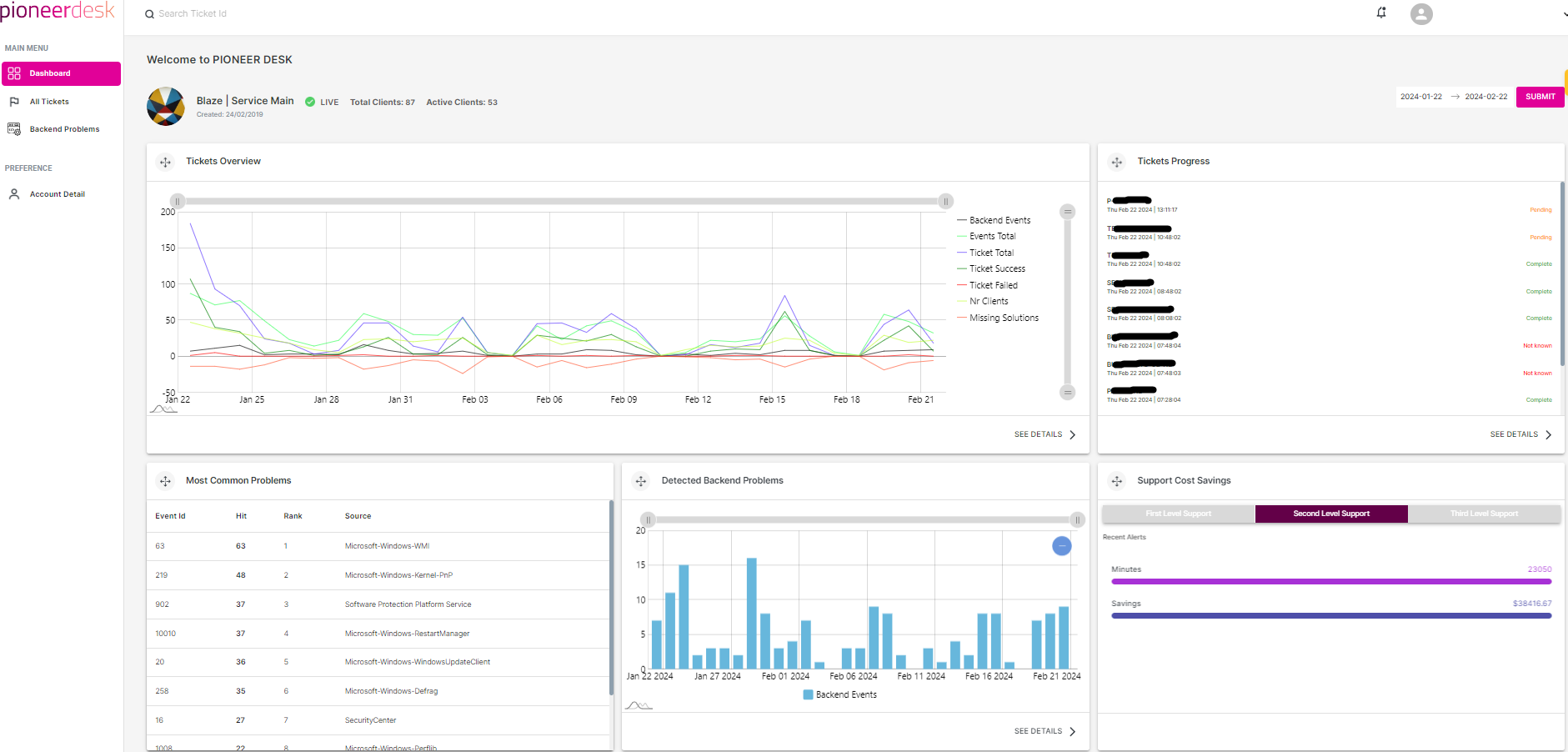Open the Dashboard menu item
Screen dimensions: 1568x752
pyautogui.click(x=61, y=73)
